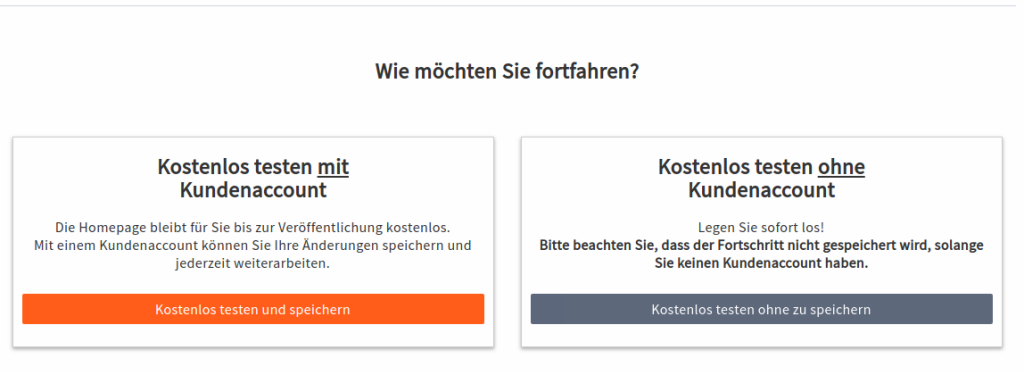Click the Sie keinen Kundenaccount haben line
The image size is (1024, 374).
pyautogui.click(x=761, y=264)
